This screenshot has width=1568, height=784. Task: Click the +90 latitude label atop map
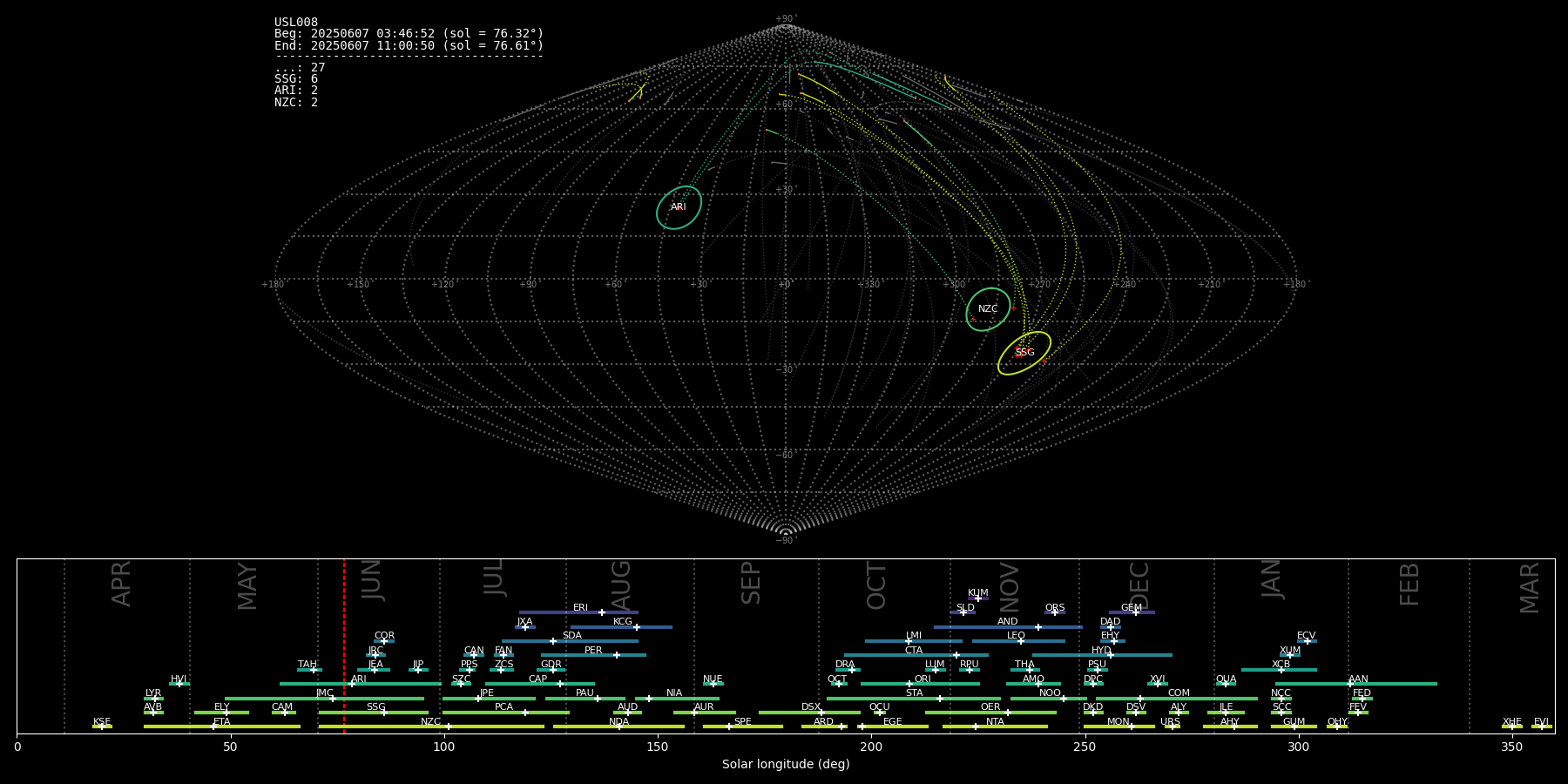click(785, 19)
